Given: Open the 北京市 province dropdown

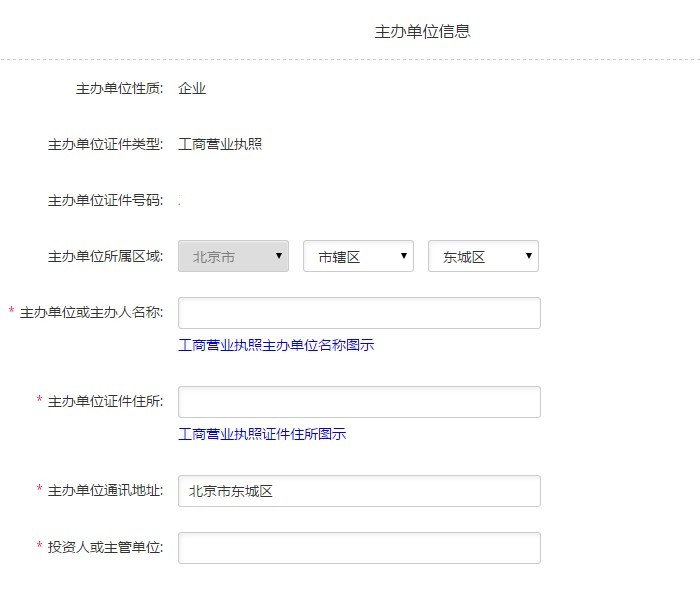Looking at the screenshot, I should (x=234, y=256).
